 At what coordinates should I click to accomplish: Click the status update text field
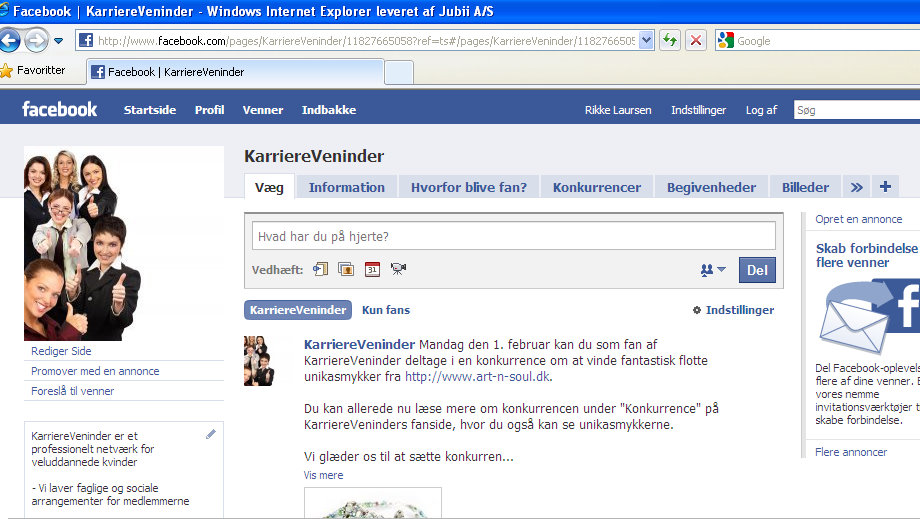513,236
